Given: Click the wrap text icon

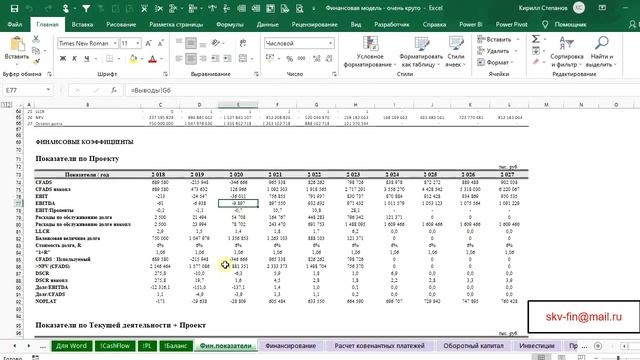Looking at the screenshot, I should 243,43.
